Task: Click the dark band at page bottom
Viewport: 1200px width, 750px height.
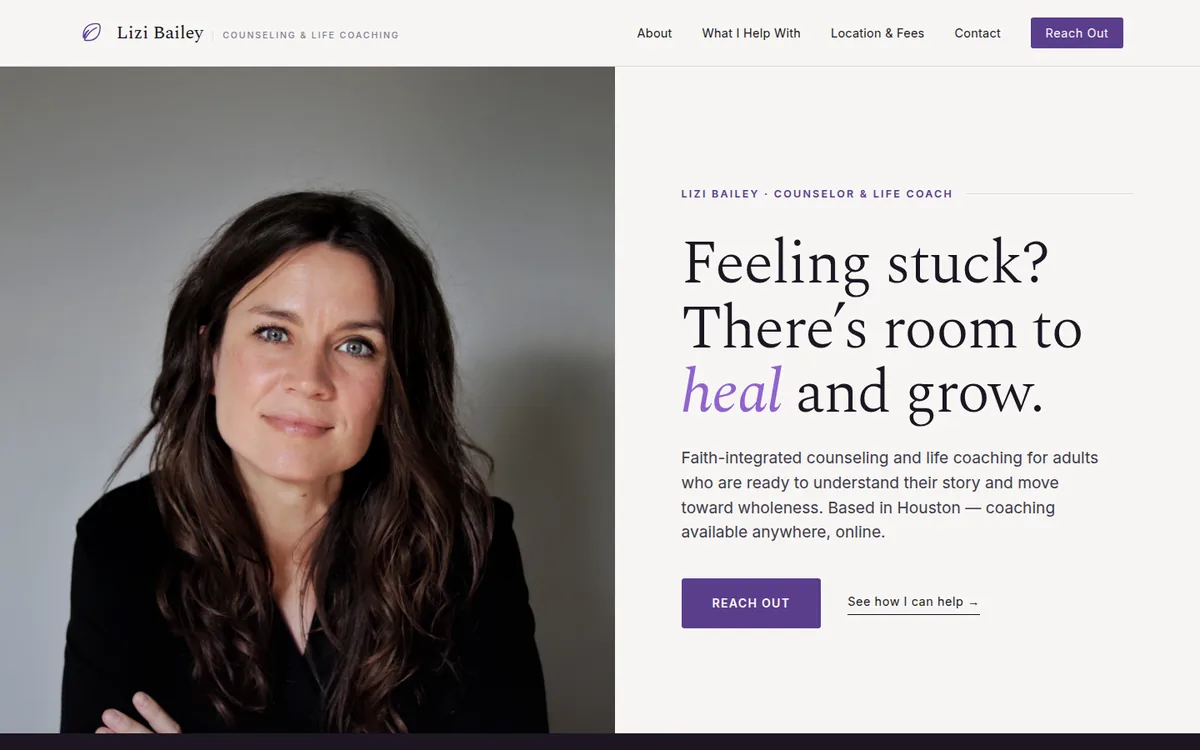Action: click(600, 742)
